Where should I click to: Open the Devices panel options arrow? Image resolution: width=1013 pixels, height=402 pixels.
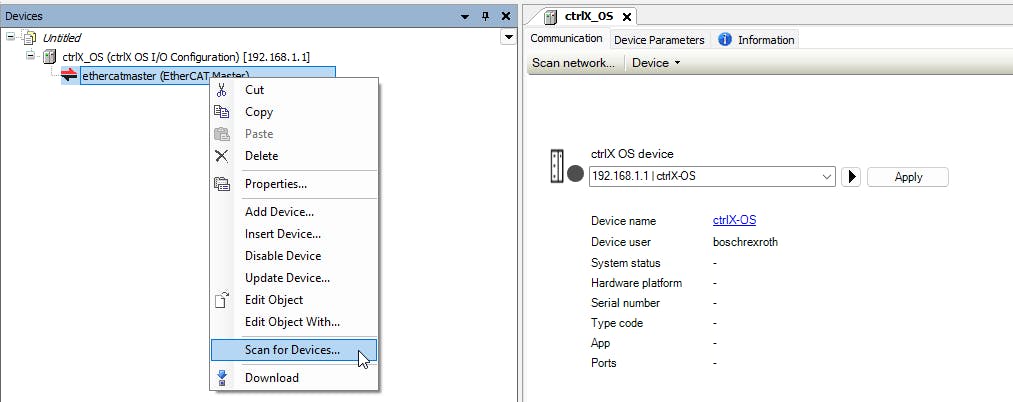(465, 17)
